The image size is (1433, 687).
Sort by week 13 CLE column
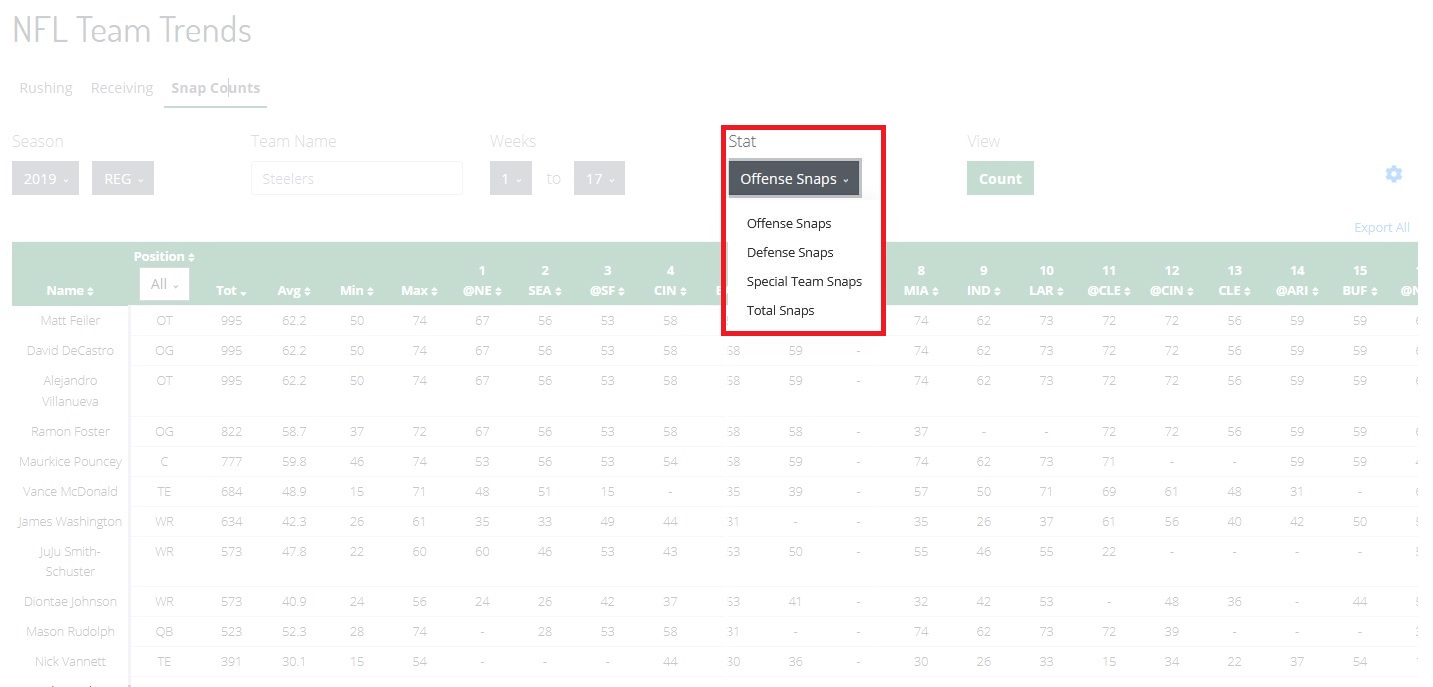[x=1235, y=280]
